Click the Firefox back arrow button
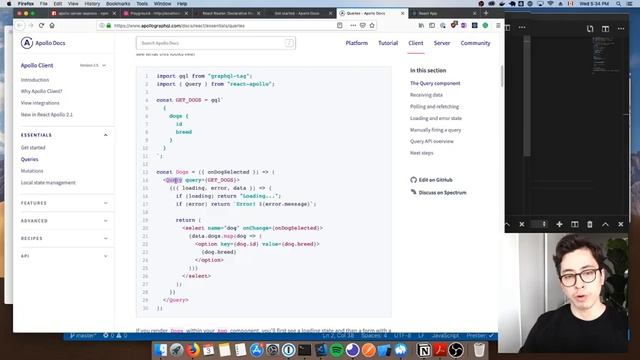Viewport: 640px width, 360px height. pyautogui.click(x=20, y=25)
